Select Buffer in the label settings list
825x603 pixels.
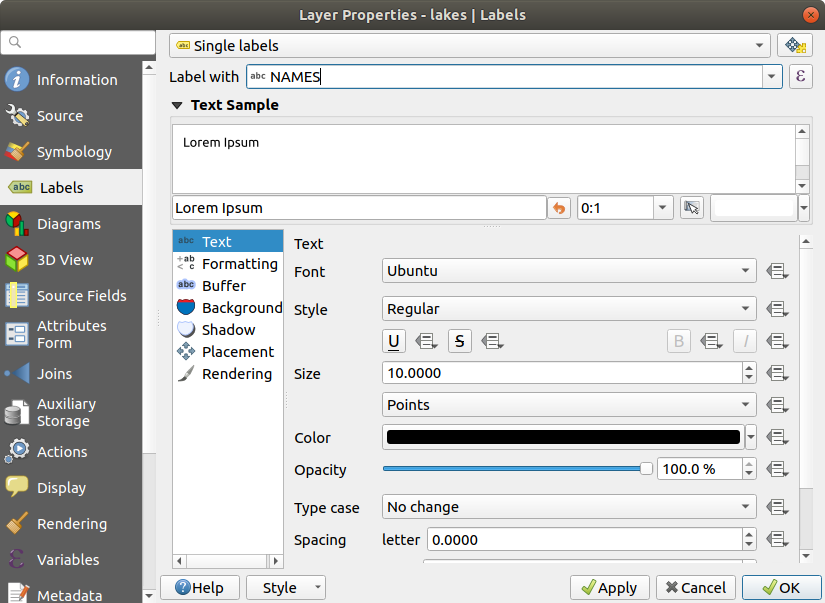click(223, 286)
